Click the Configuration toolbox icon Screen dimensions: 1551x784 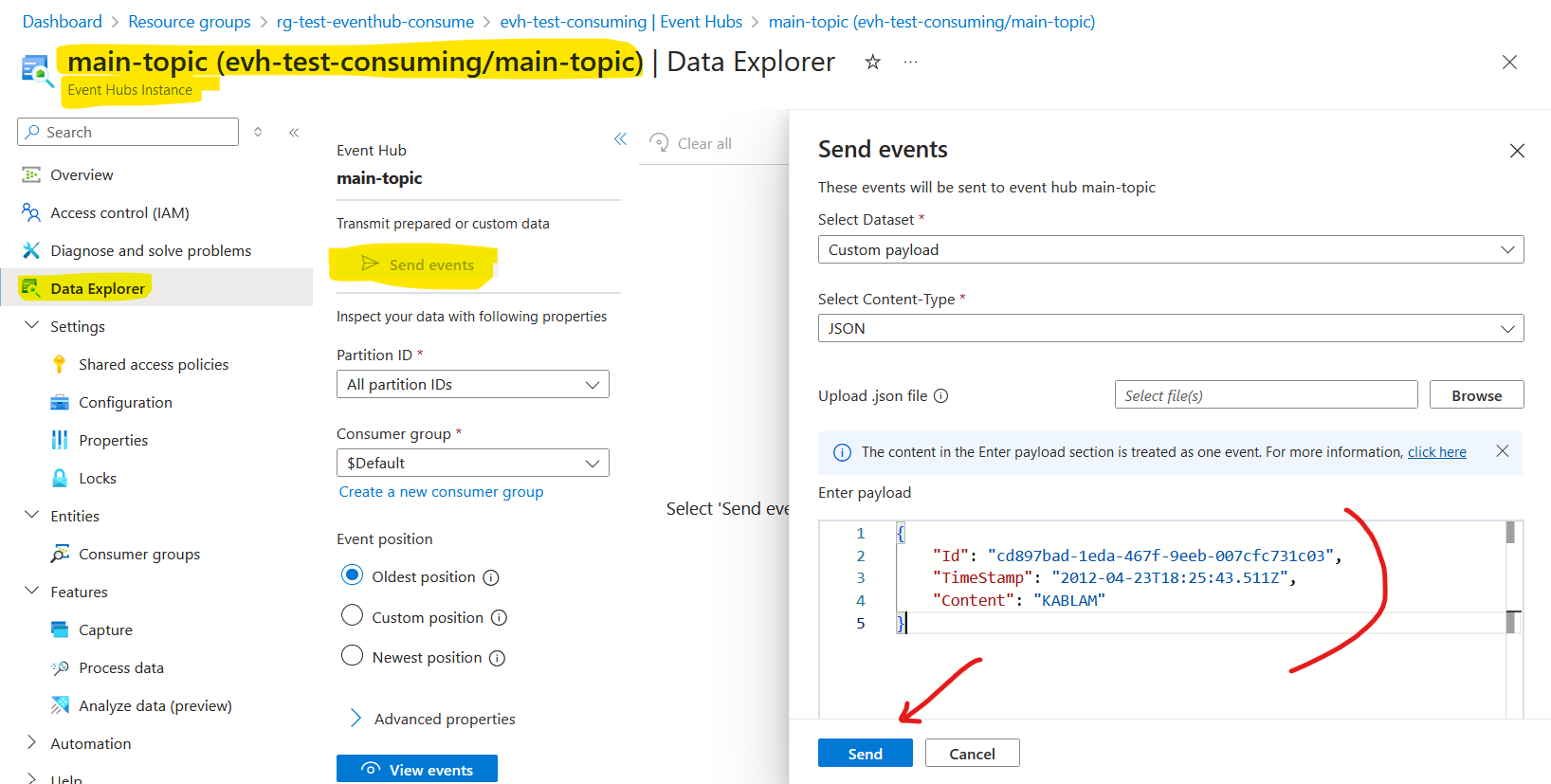tap(60, 402)
